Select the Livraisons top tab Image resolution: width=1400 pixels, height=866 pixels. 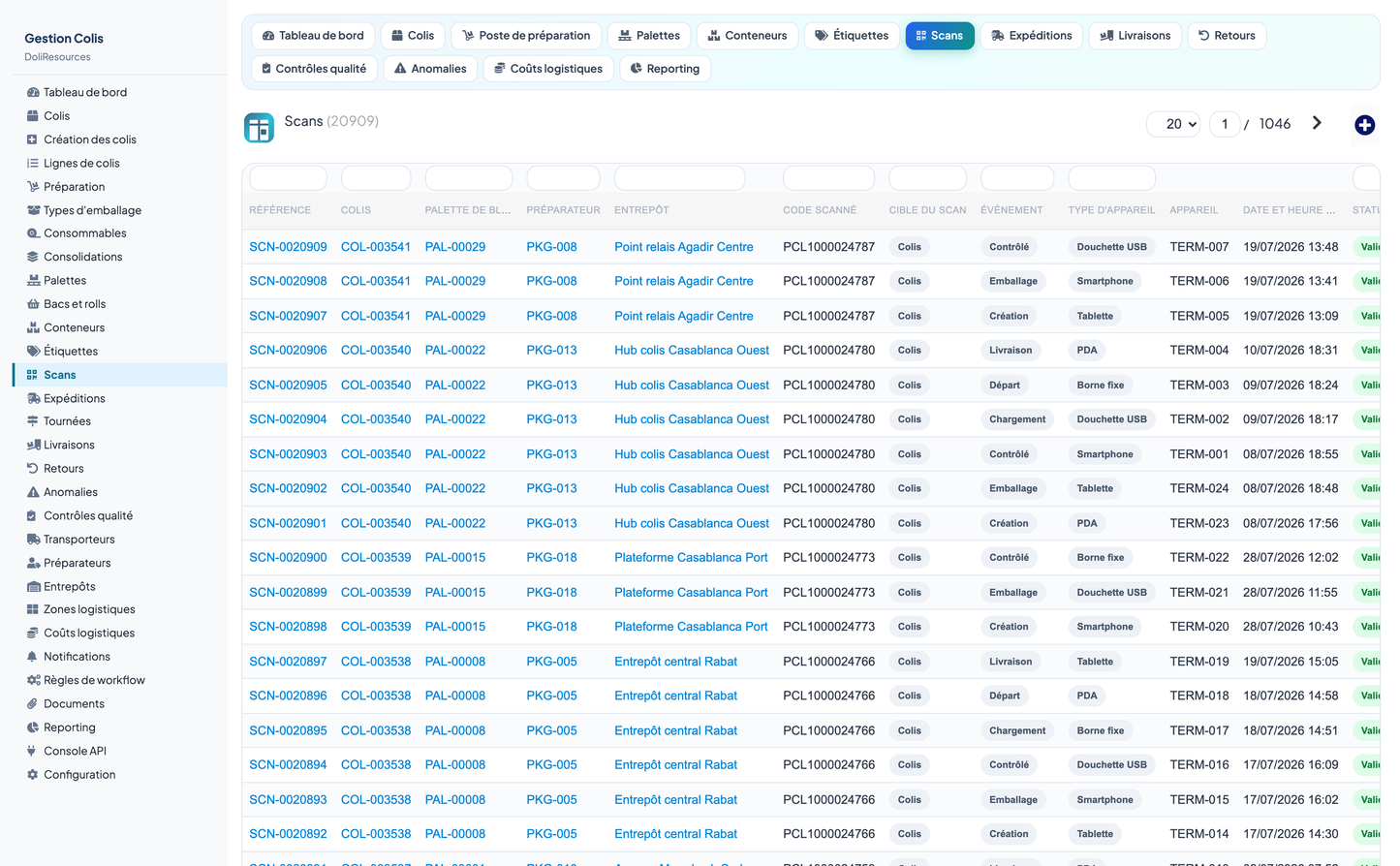point(1136,36)
